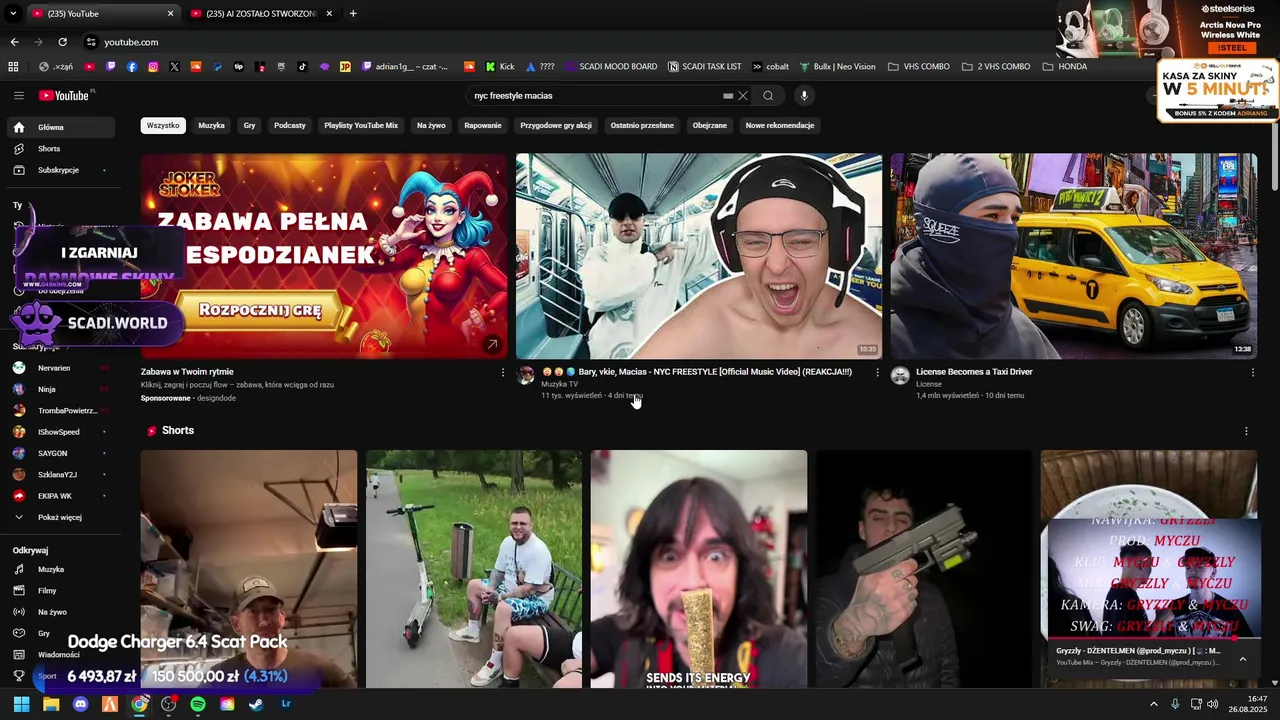Screen dimensions: 1280x720
Task: Go to Główna in the sidebar
Action: point(63,127)
